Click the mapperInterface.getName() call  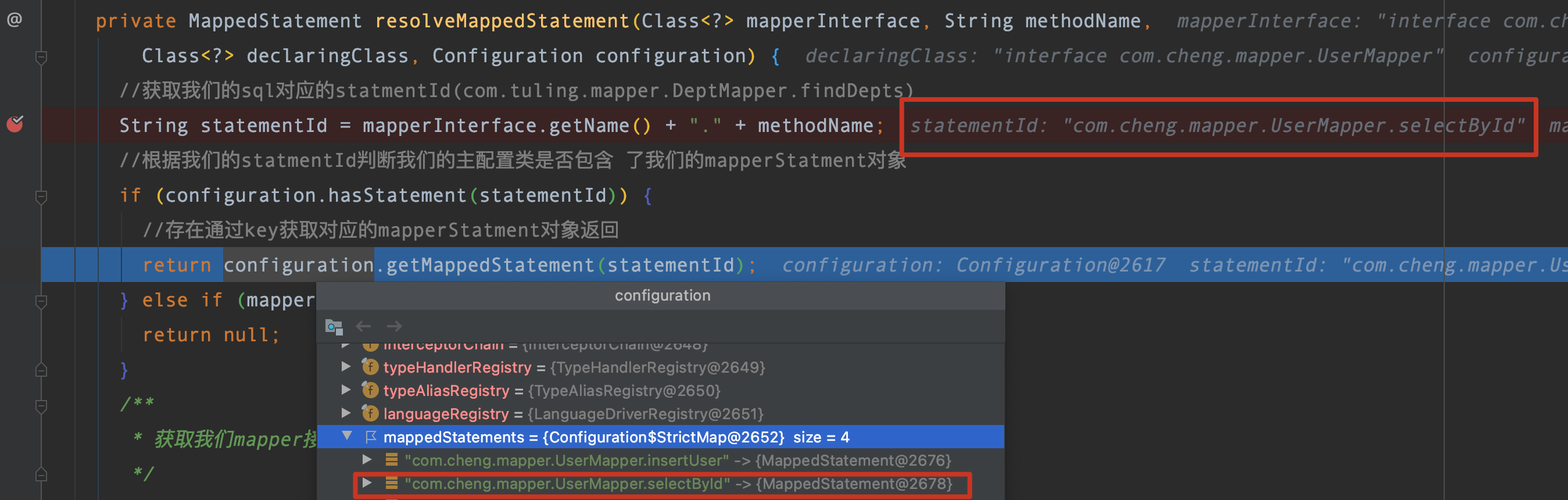coord(507,126)
